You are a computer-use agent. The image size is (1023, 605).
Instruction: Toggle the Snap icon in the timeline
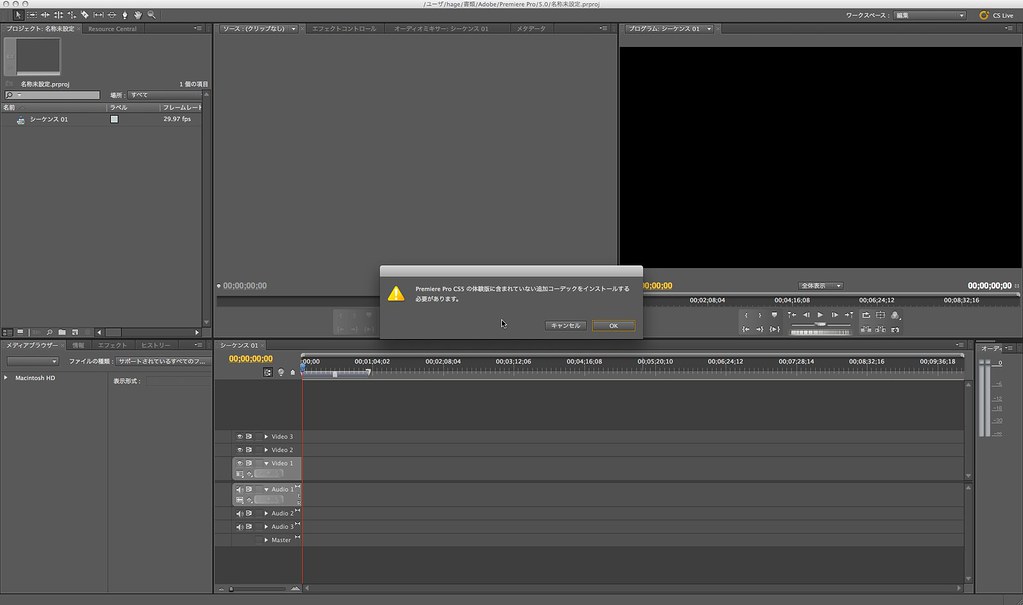(x=268, y=372)
